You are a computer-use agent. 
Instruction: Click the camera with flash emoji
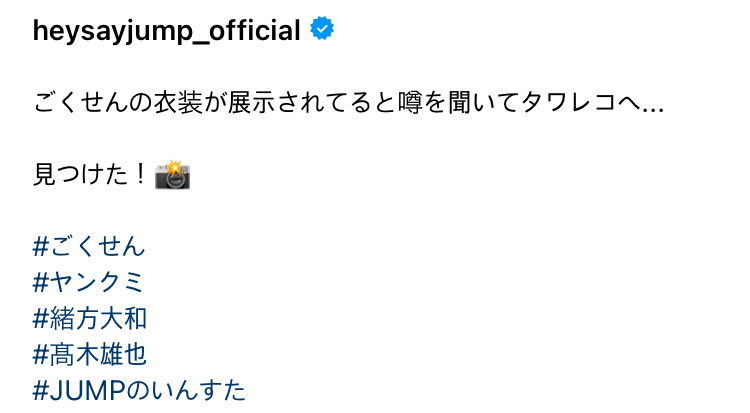(173, 175)
